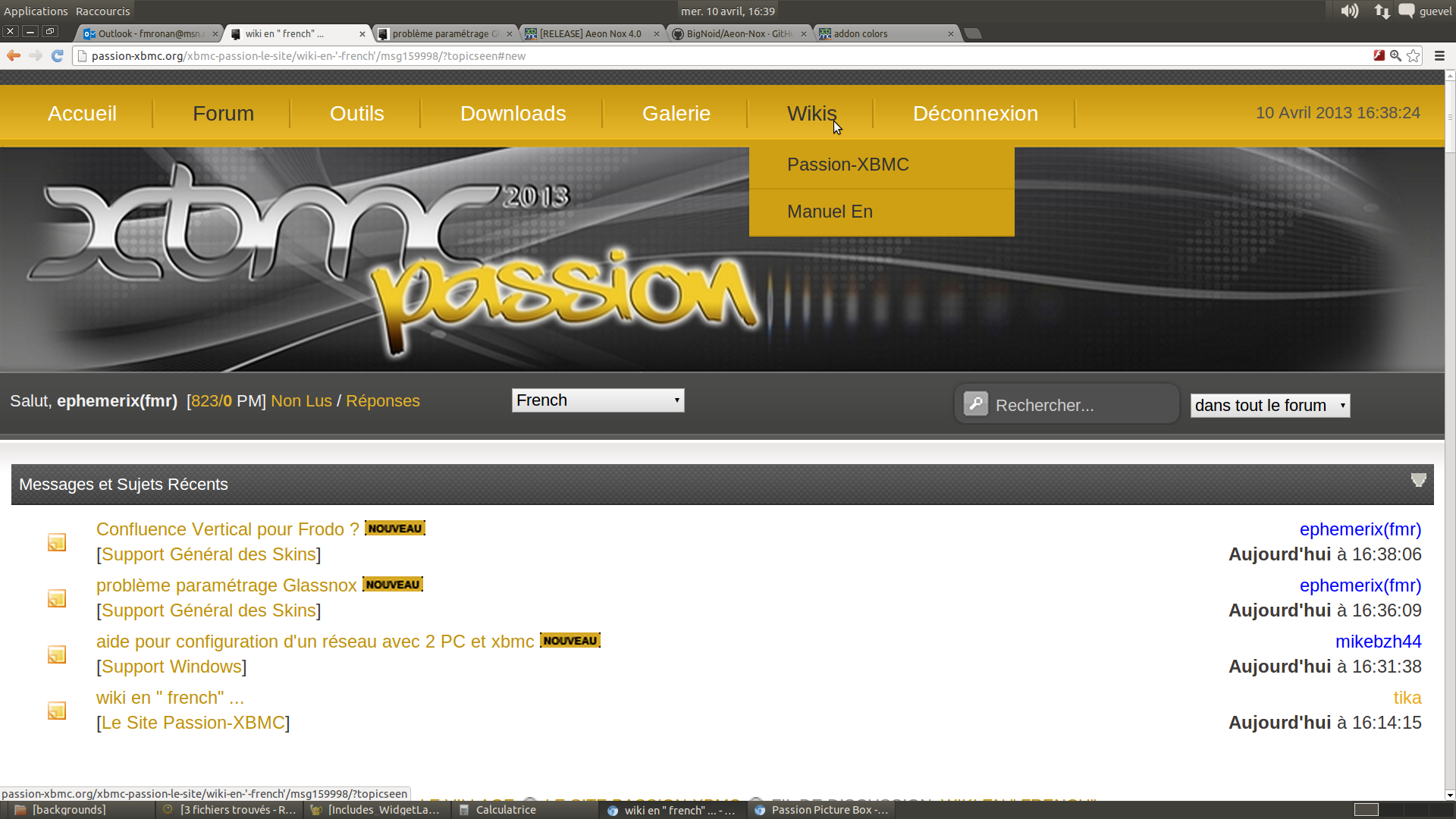Click the search key icon beside Rechercher

(x=976, y=403)
